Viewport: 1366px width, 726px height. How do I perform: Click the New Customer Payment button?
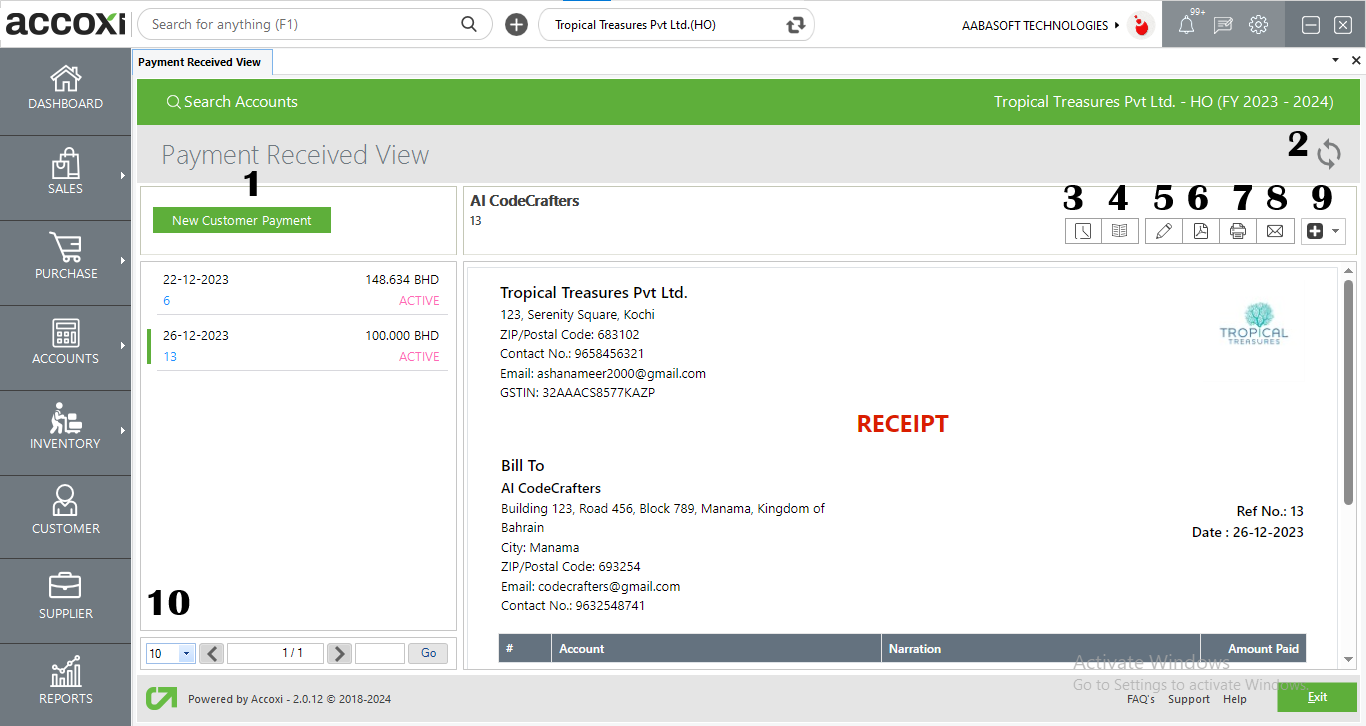click(x=241, y=218)
